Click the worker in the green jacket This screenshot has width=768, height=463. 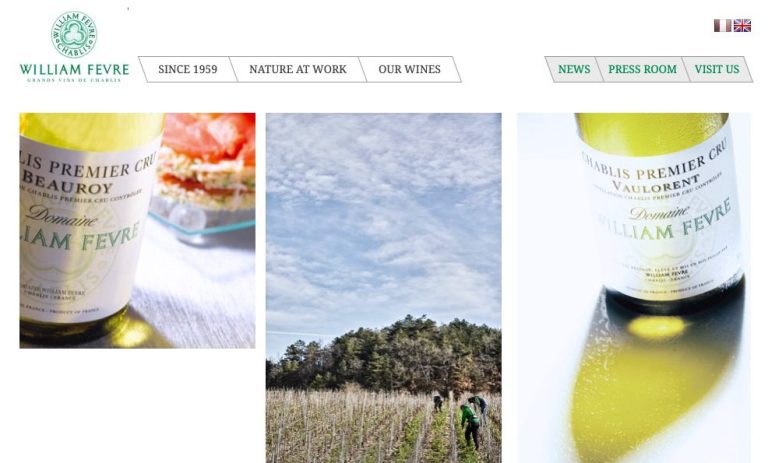[471, 425]
